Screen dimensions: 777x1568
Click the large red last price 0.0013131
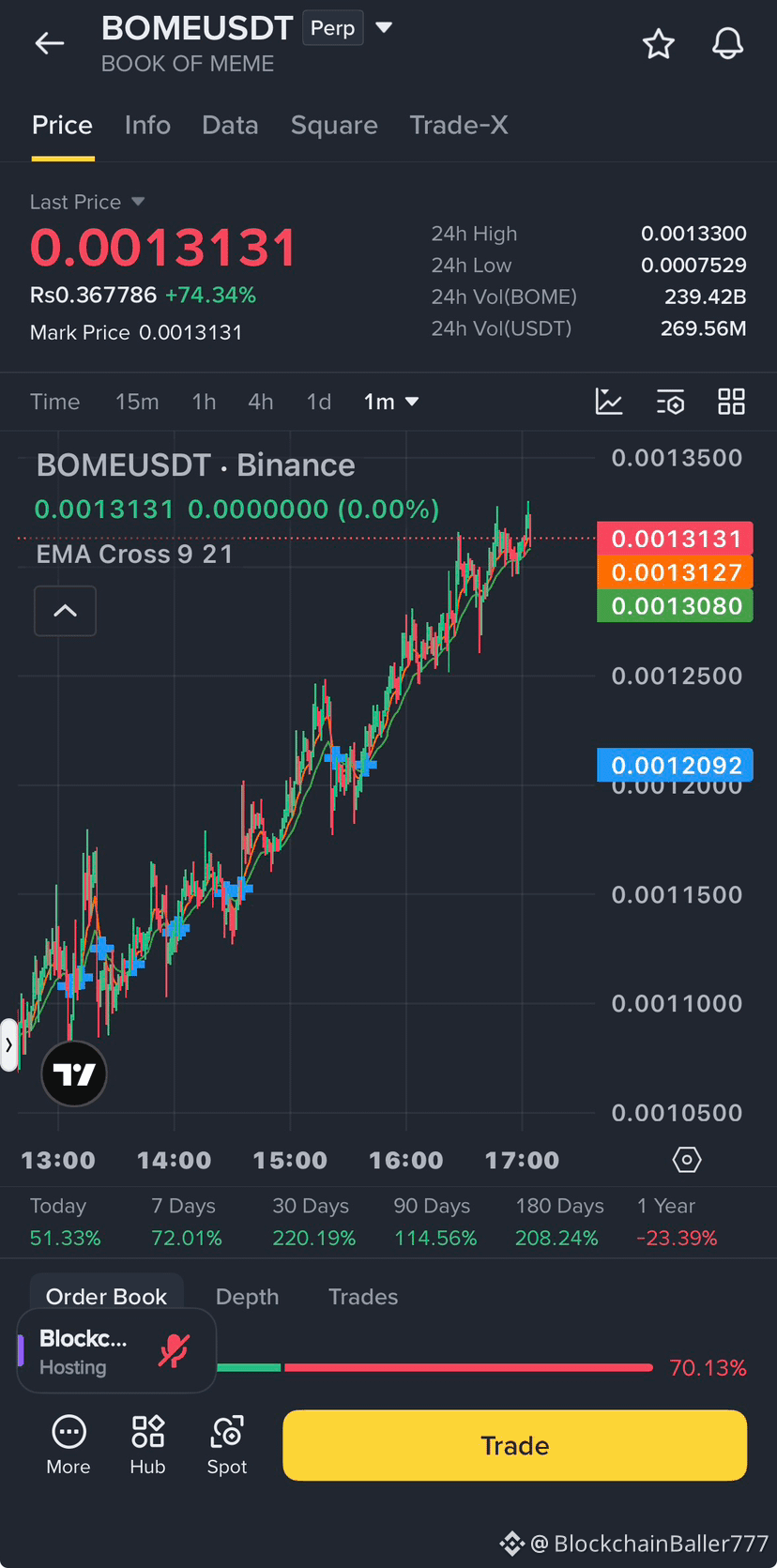[163, 248]
